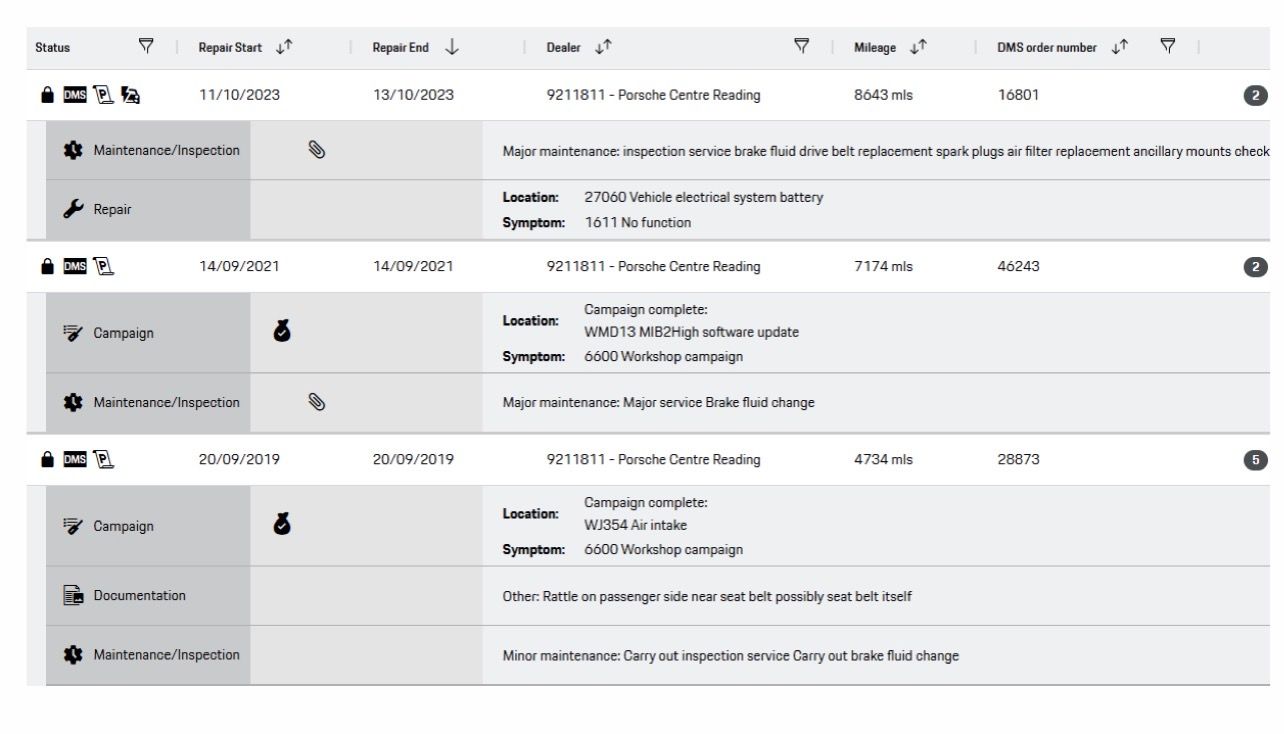Screen dimensions: 1284x734
Task: Open the attachment paperclip for the 2023 Major maintenance
Action: coord(315,151)
